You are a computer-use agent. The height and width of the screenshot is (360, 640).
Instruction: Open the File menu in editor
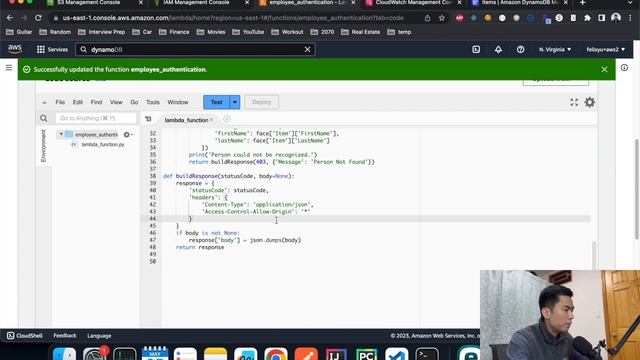click(x=60, y=102)
